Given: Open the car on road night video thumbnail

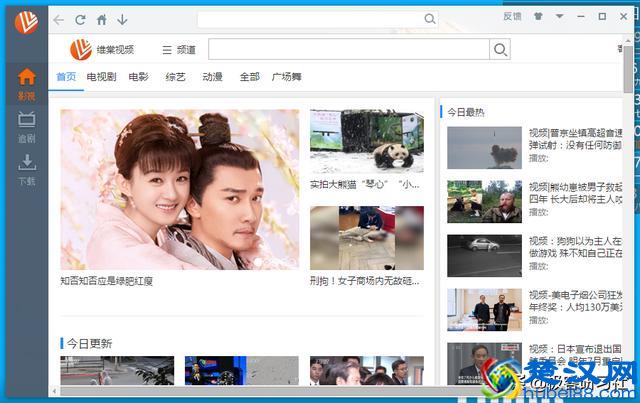Looking at the screenshot, I should tap(484, 256).
